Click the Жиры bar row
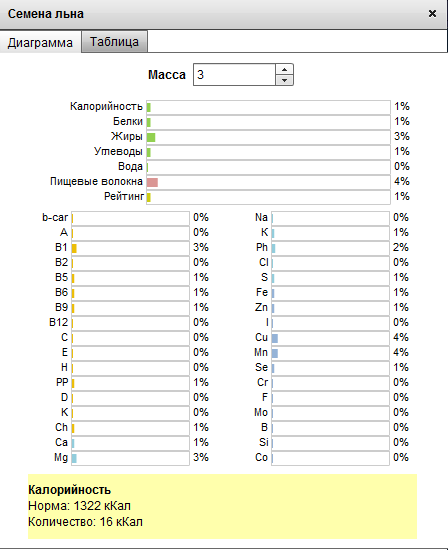The image size is (448, 550). coord(268,137)
